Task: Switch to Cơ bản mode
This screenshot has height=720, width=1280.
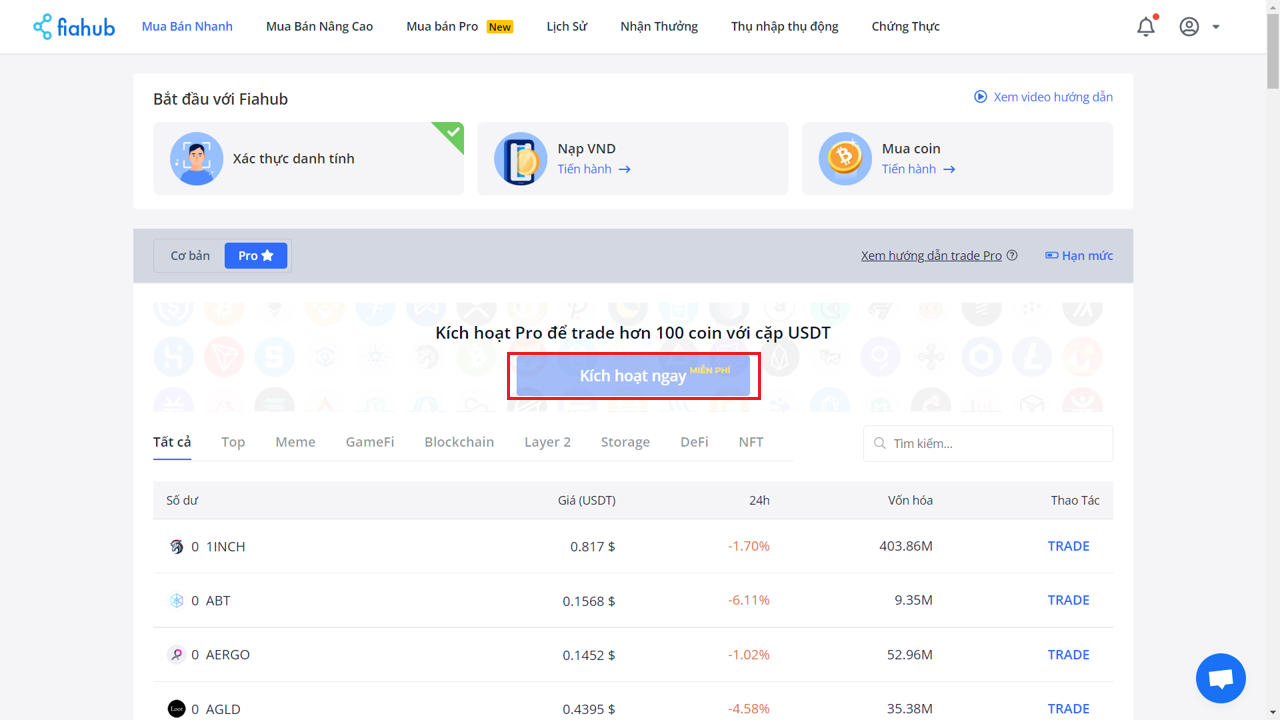Action: [190, 255]
